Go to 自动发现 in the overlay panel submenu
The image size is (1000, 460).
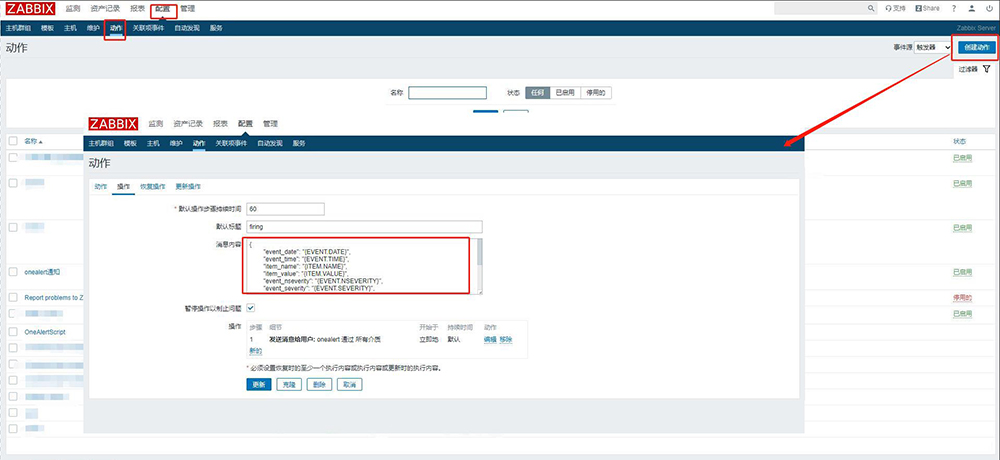[270, 144]
